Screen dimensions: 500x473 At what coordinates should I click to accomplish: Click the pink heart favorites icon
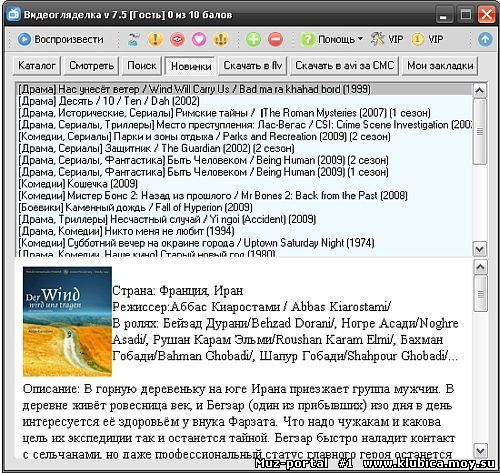pos(199,39)
